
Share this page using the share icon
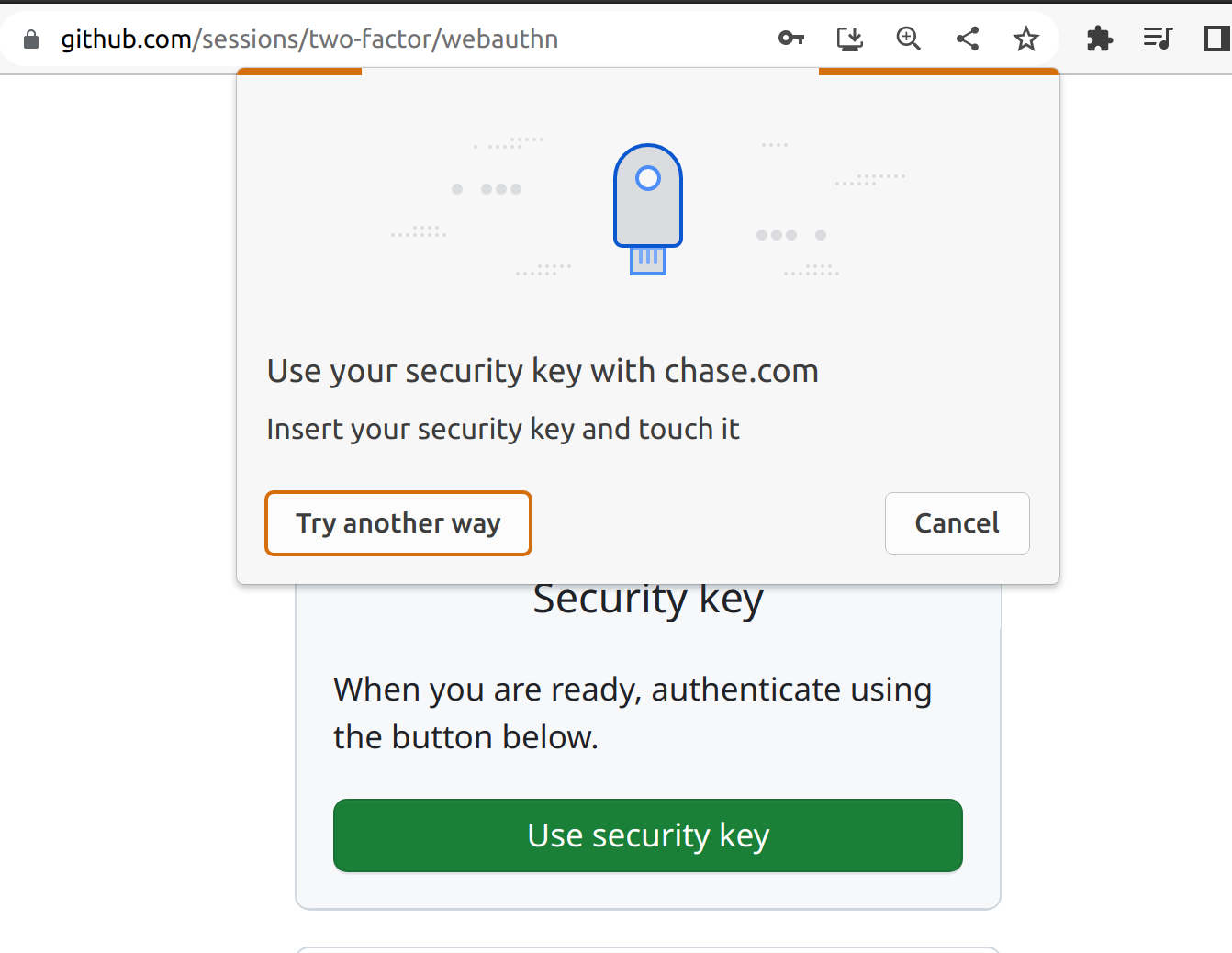coord(967,39)
